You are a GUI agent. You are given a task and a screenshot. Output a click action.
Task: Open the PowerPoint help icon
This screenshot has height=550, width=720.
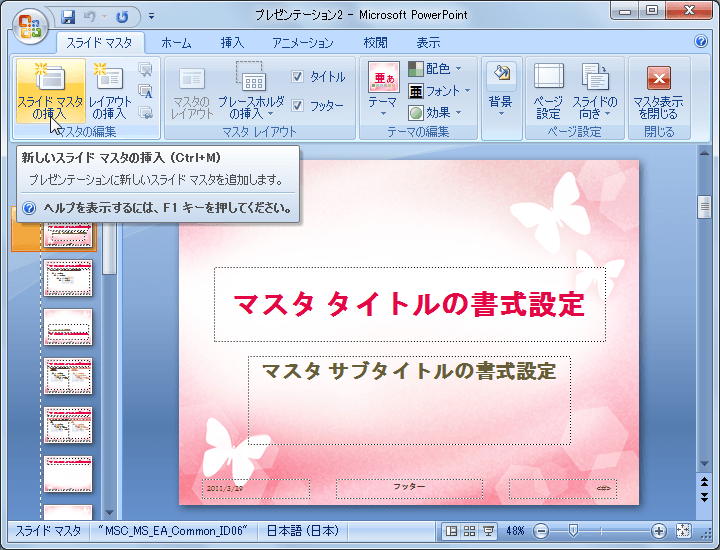point(701,41)
